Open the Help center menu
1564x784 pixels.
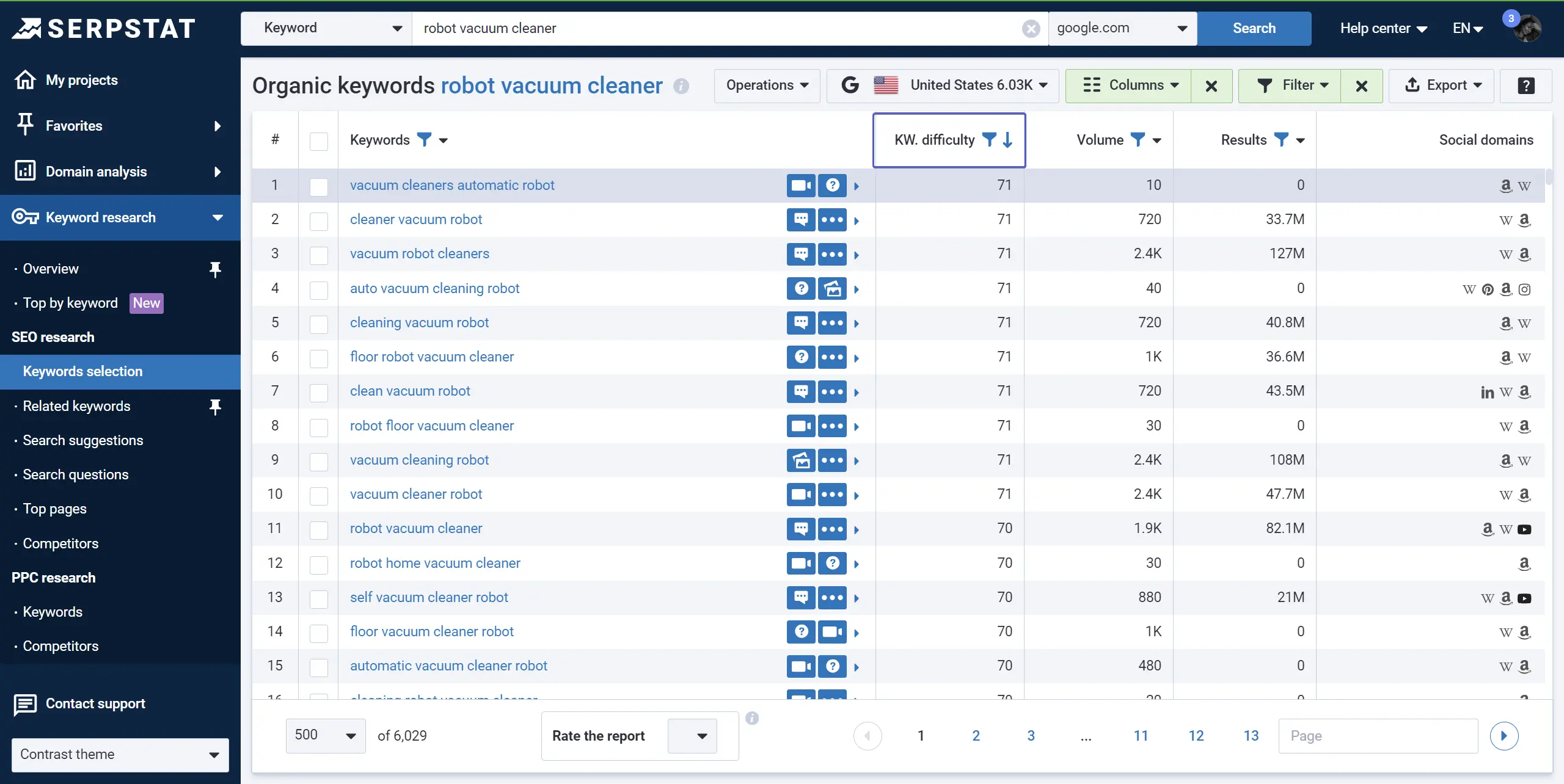click(x=1383, y=29)
